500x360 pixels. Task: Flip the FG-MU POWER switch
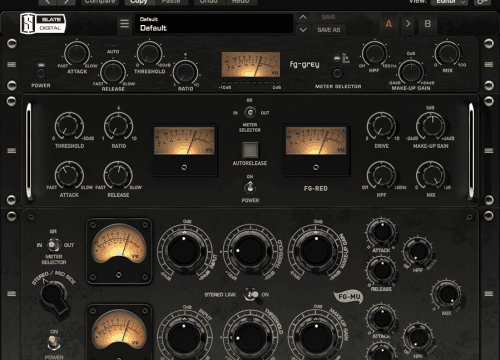(x=53, y=343)
